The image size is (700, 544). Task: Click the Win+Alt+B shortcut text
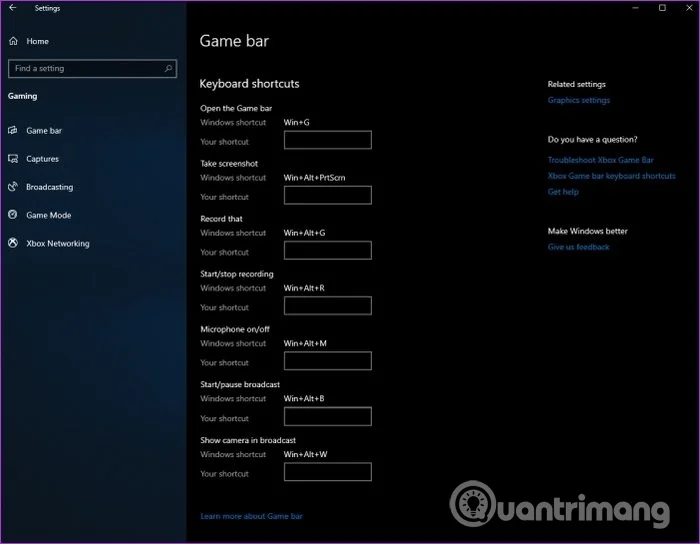tap(304, 399)
